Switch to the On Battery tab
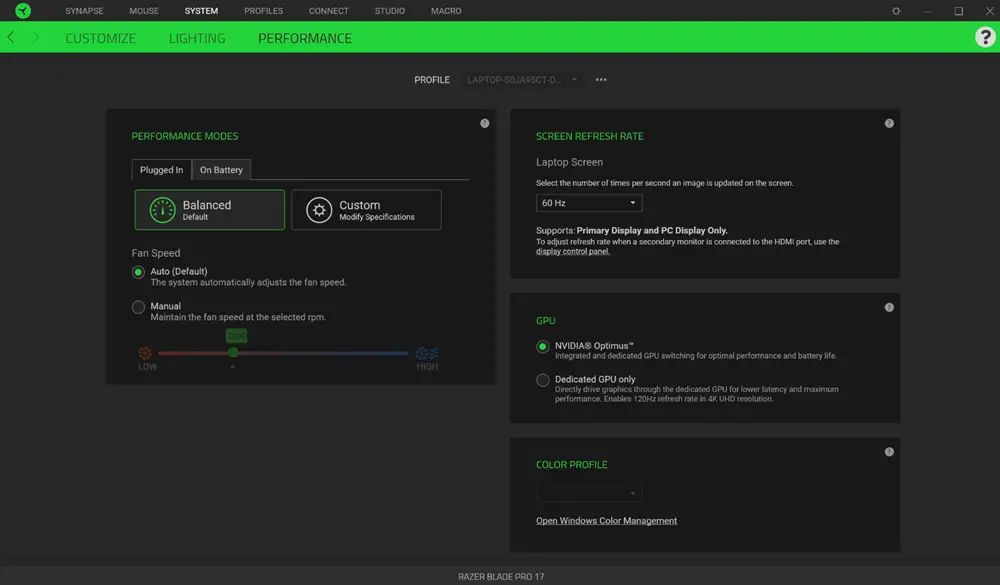The height and width of the screenshot is (585, 1000). (x=220, y=169)
